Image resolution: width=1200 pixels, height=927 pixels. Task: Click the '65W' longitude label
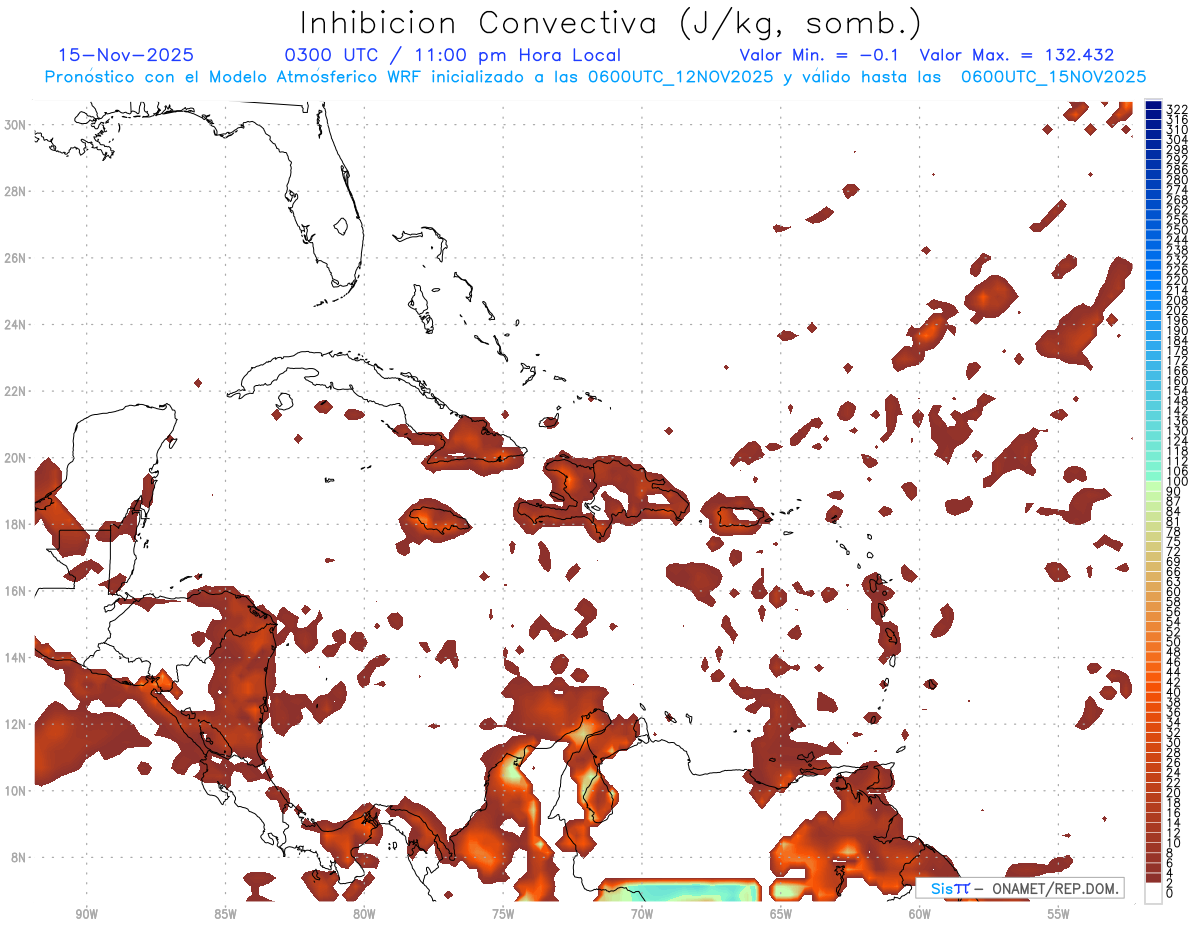coord(781,914)
